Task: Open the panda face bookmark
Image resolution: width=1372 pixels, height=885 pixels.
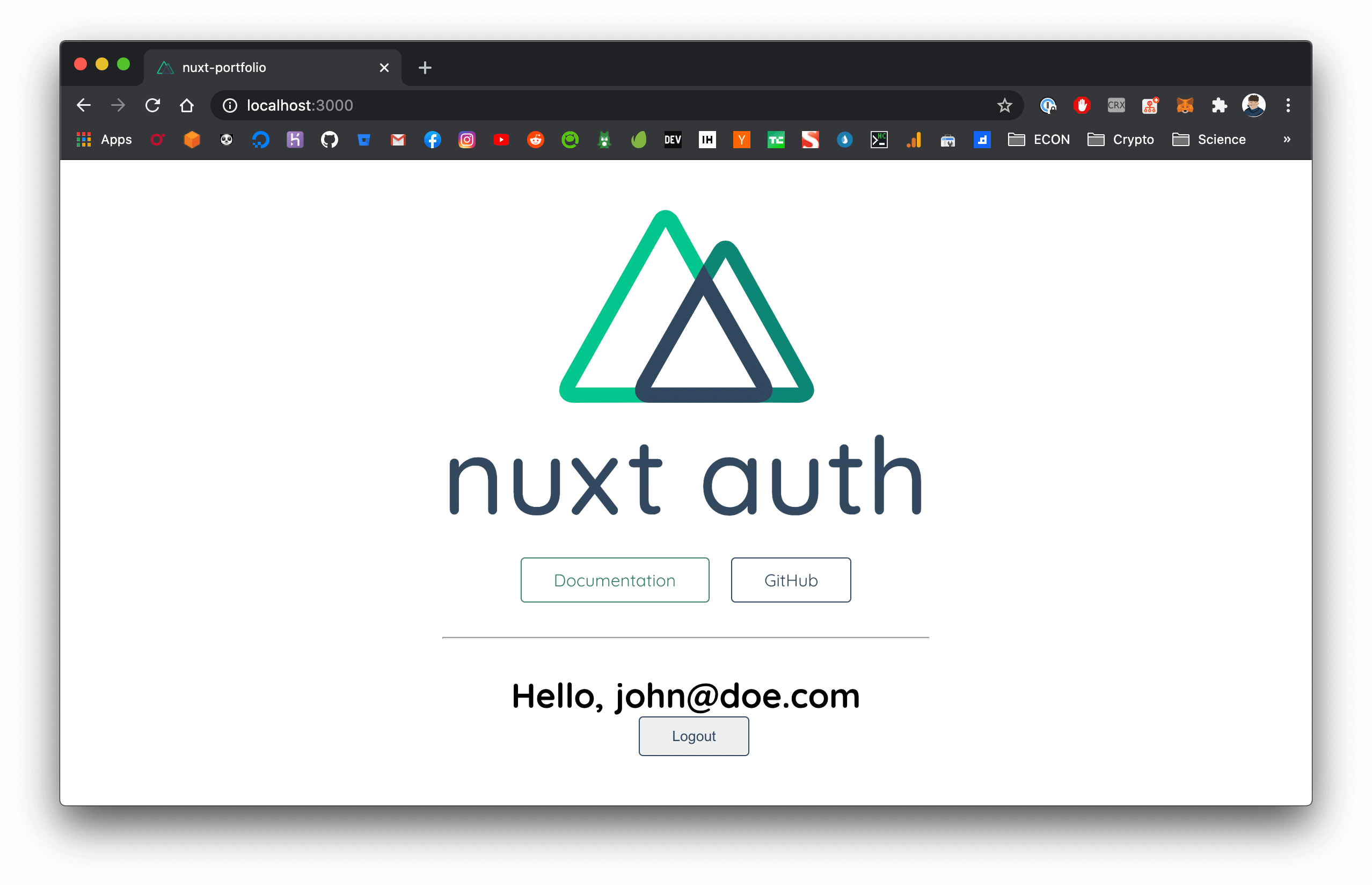Action: coord(227,139)
